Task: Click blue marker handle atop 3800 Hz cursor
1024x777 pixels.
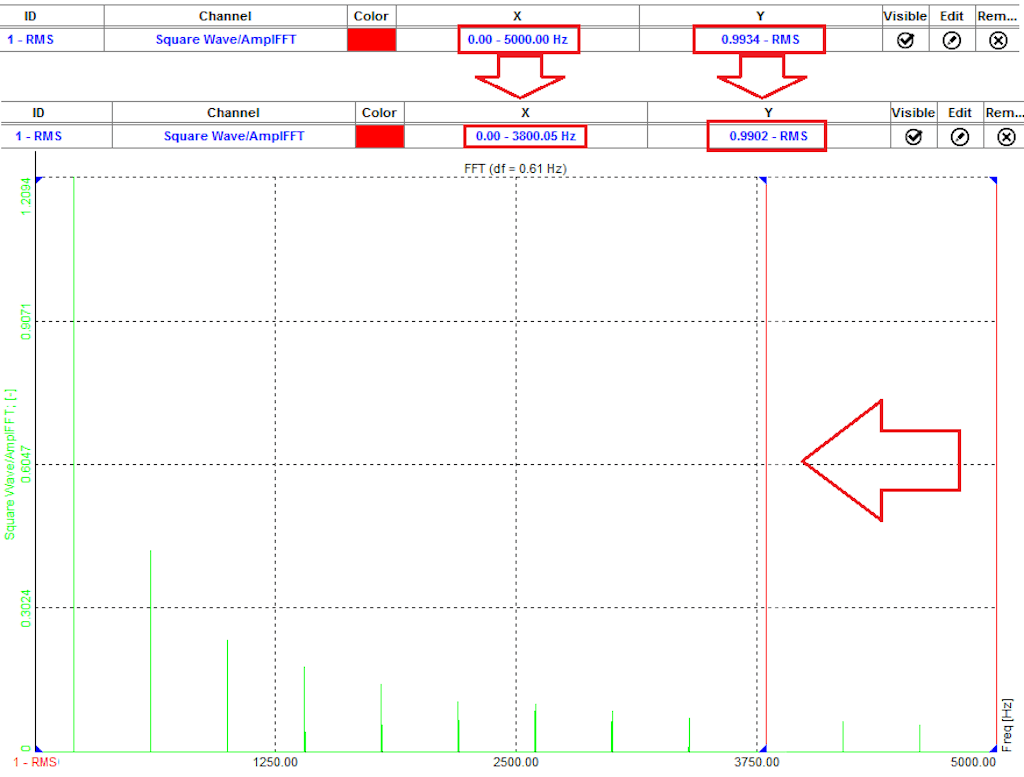Action: [x=762, y=180]
